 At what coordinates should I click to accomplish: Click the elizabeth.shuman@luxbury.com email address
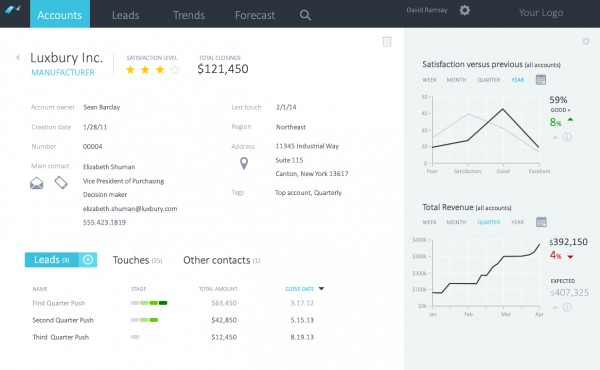[130, 209]
